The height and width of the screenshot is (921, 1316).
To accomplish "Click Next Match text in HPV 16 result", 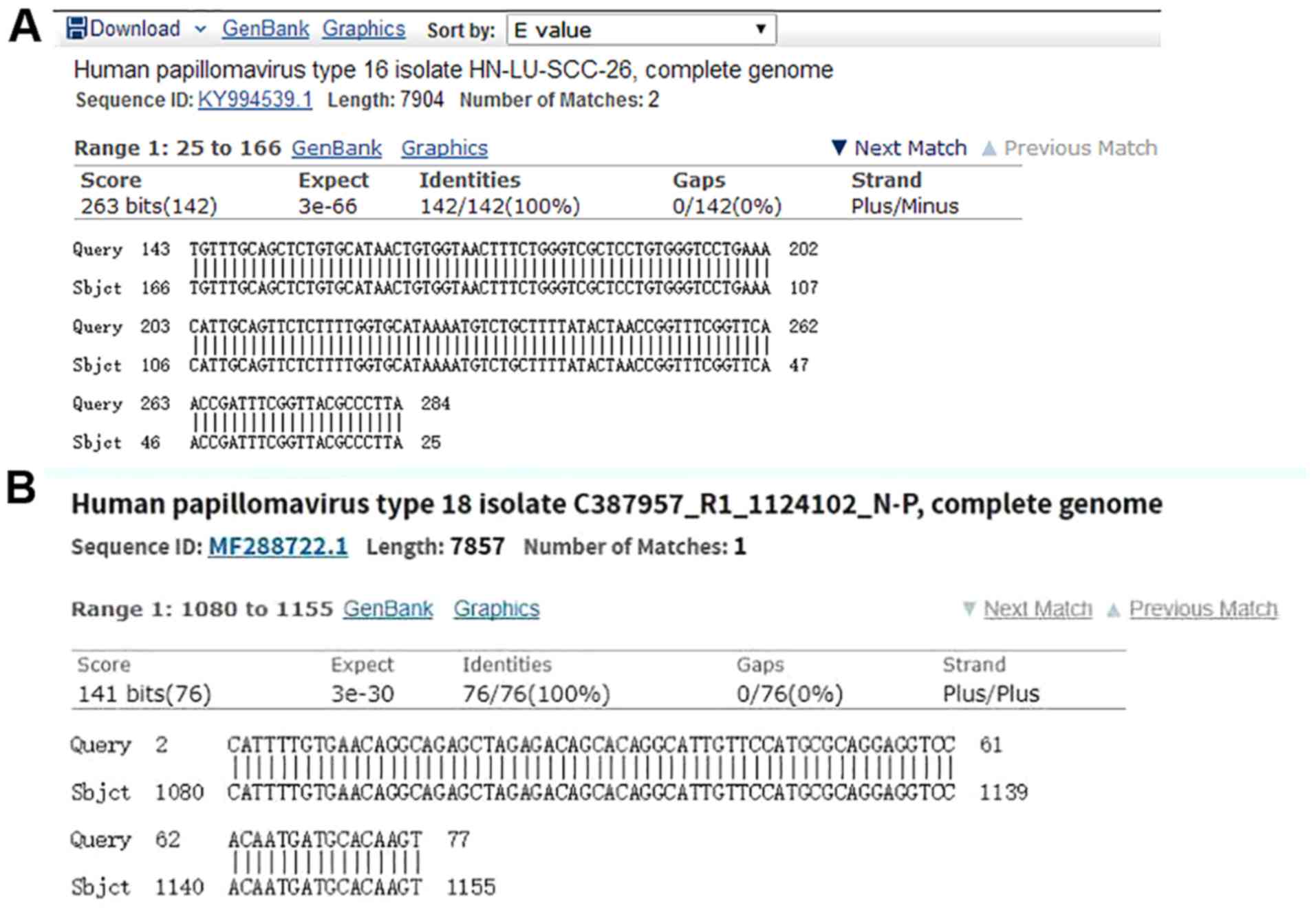I will point(909,148).
